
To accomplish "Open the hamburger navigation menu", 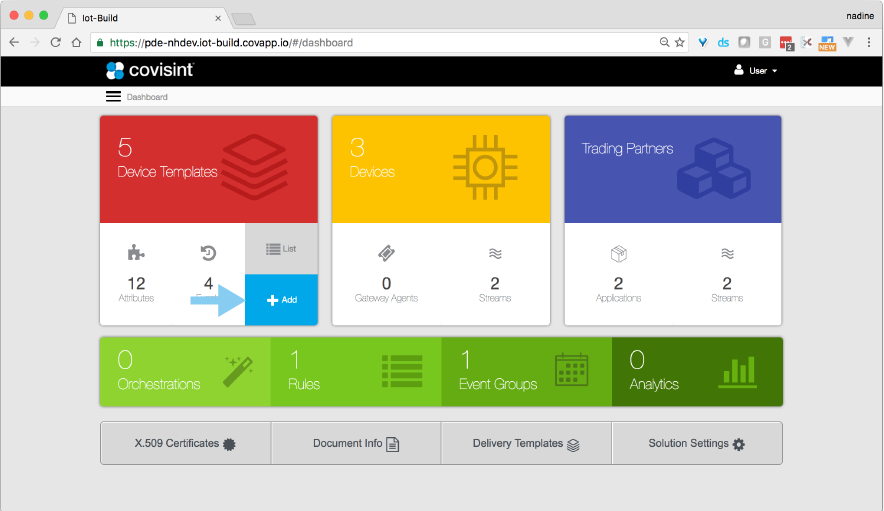I will pyautogui.click(x=113, y=97).
